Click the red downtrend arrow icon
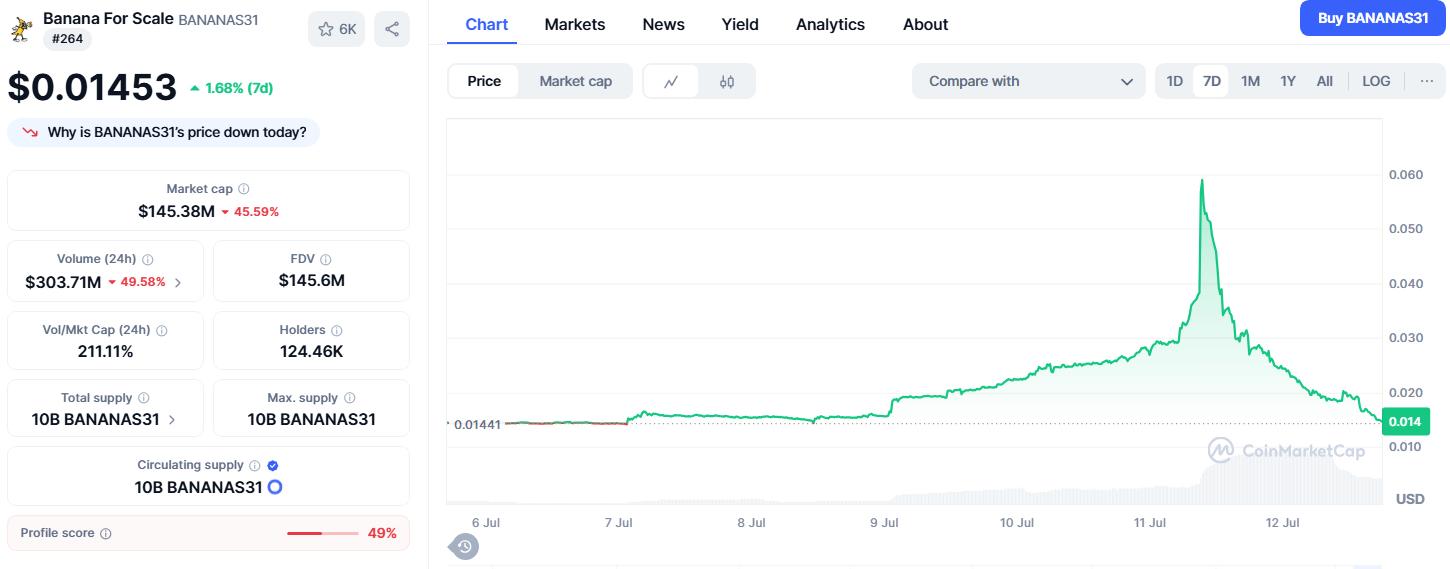1450x569 pixels. coord(30,132)
